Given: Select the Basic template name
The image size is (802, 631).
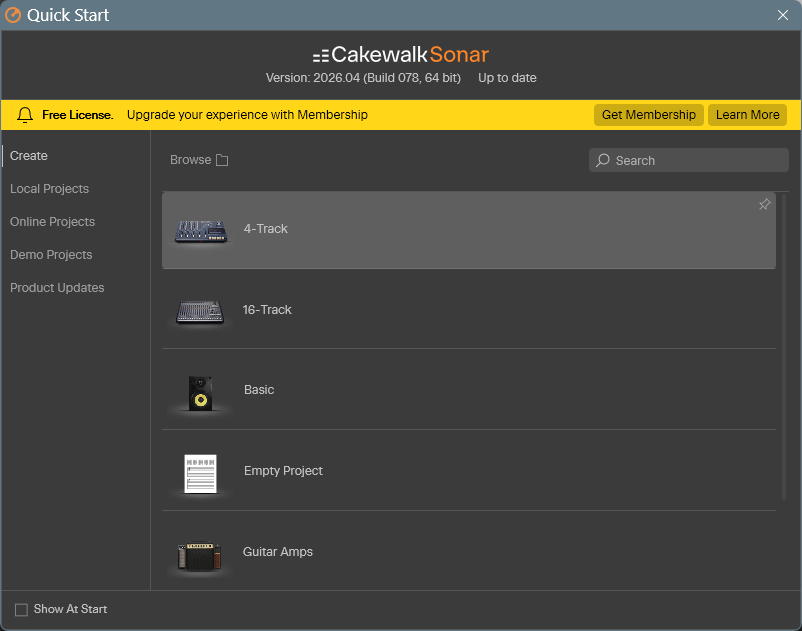Looking at the screenshot, I should (259, 390).
